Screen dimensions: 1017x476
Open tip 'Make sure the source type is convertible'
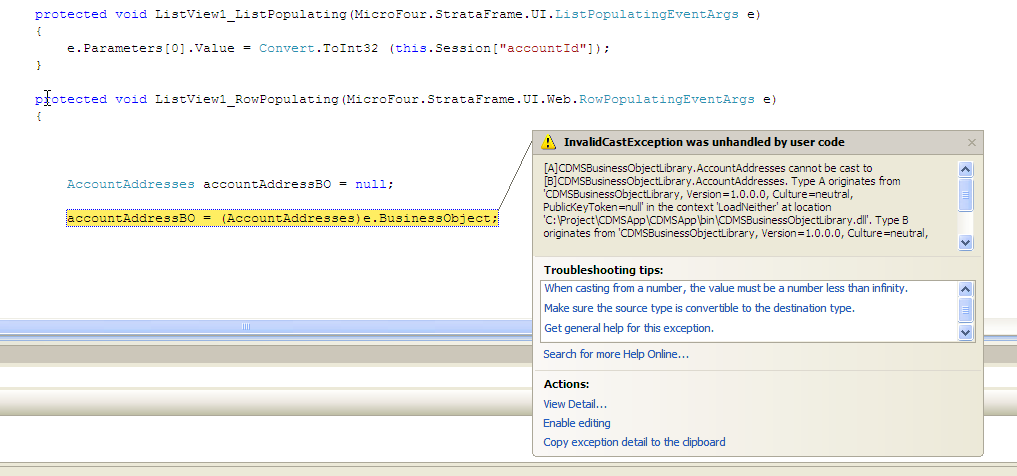point(698,308)
